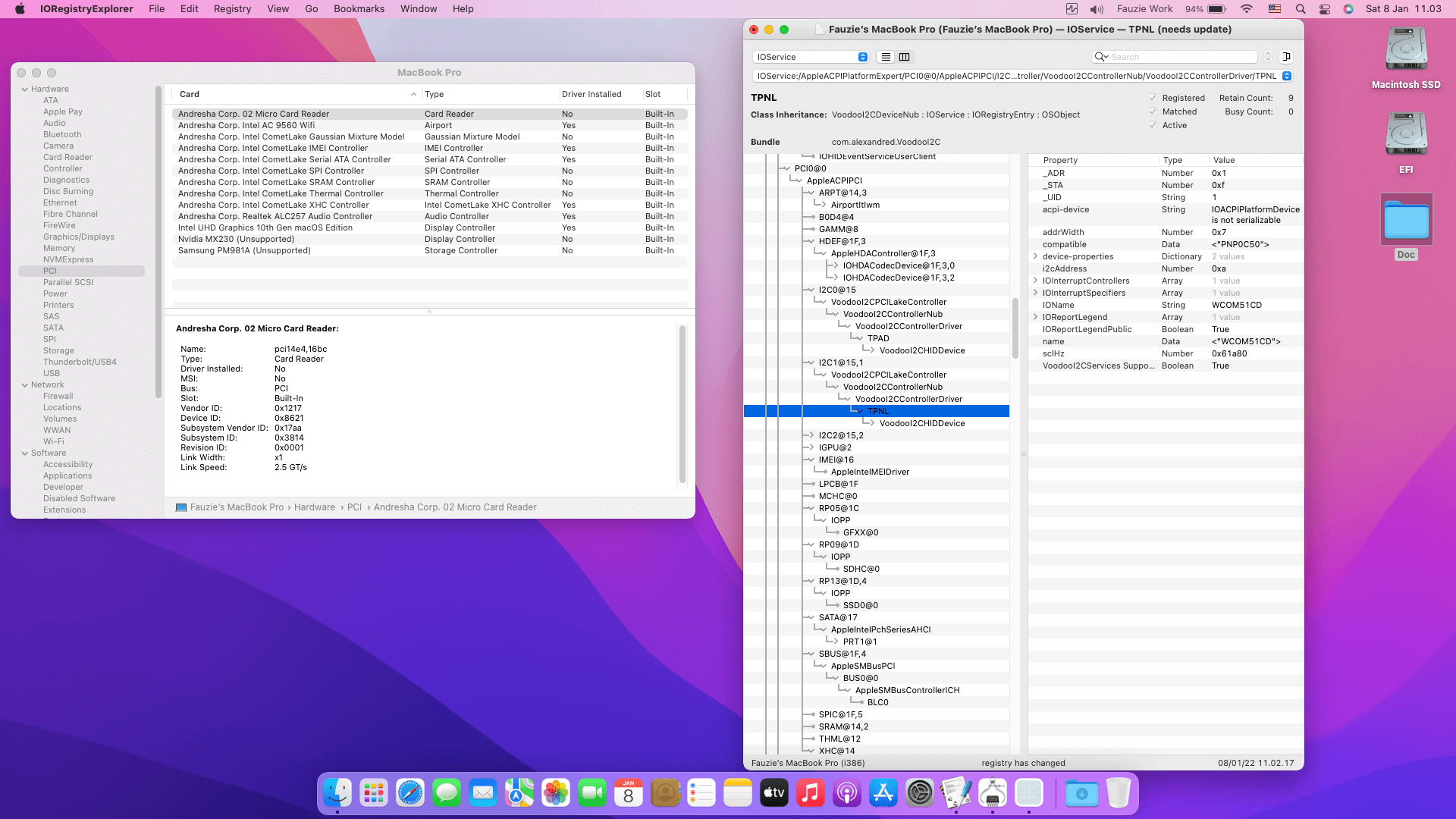Image resolution: width=1456 pixels, height=819 pixels.
Task: Collapse the Software section in System Information sidebar
Action: pyautogui.click(x=25, y=453)
